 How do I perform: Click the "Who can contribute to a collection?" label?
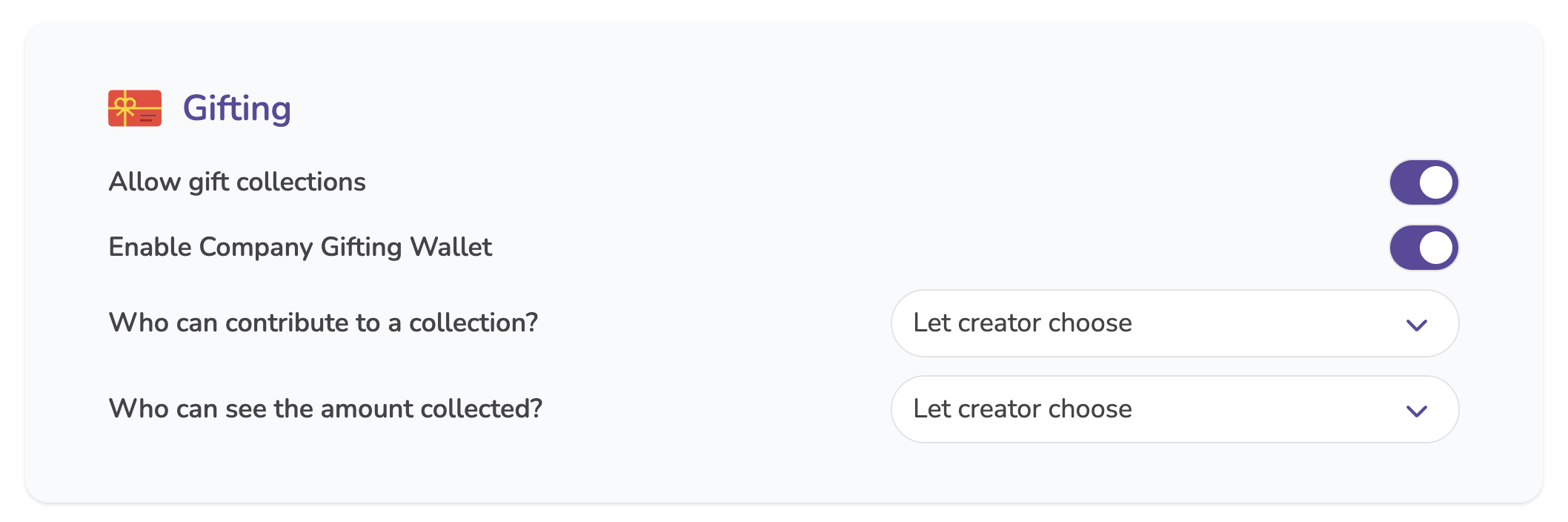pyautogui.click(x=323, y=323)
